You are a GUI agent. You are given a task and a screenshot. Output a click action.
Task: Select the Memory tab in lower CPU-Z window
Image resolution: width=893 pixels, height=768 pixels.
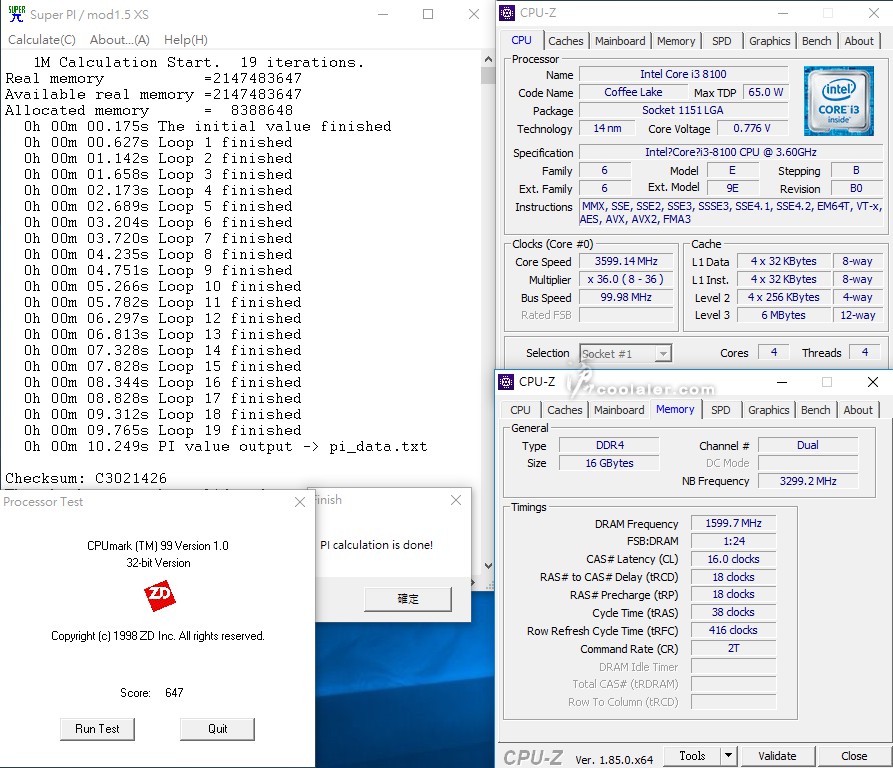pyautogui.click(x=675, y=409)
